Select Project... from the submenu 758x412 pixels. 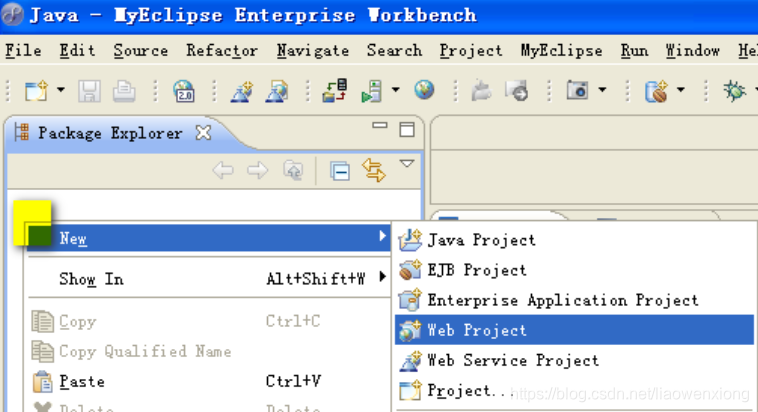pos(574,390)
